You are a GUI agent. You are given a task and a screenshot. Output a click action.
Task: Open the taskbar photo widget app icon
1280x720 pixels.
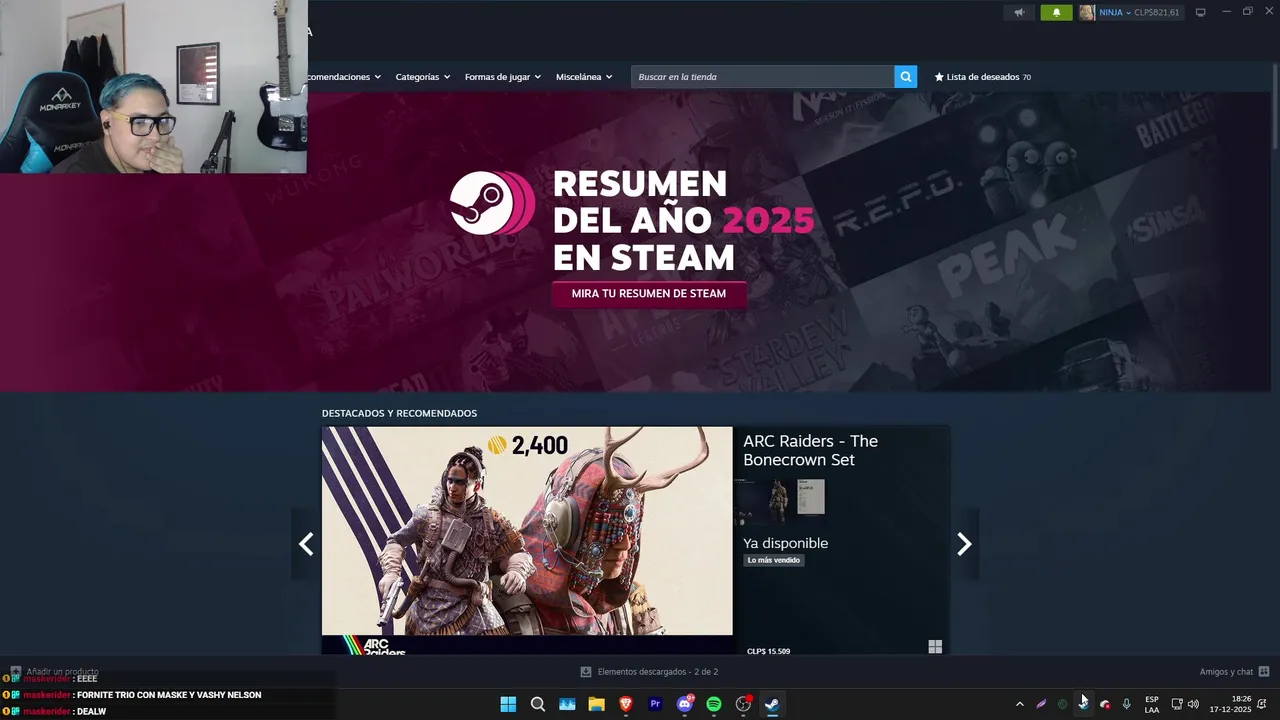[567, 704]
